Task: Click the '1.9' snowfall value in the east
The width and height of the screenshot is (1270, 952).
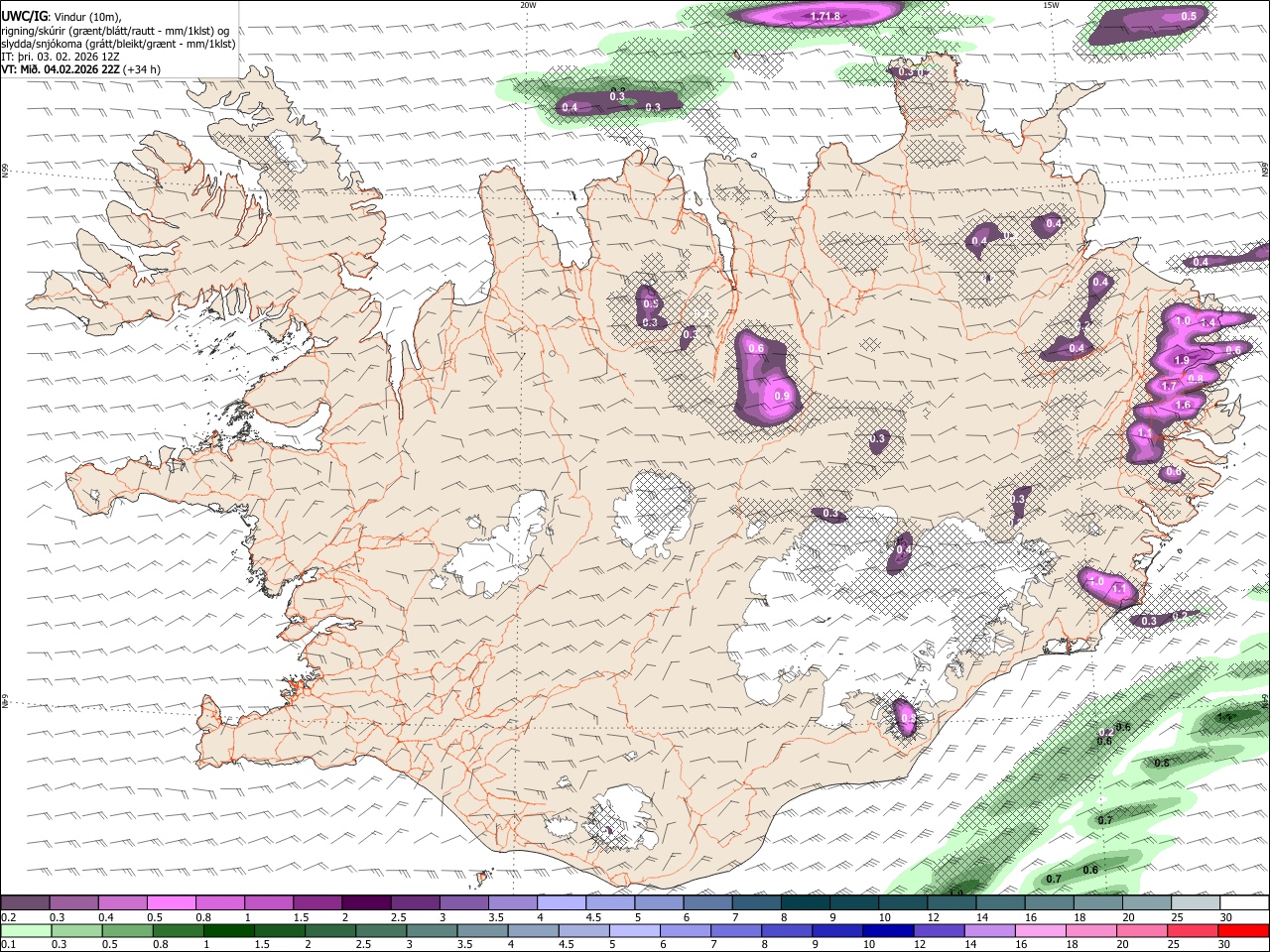Action: coord(1181,360)
